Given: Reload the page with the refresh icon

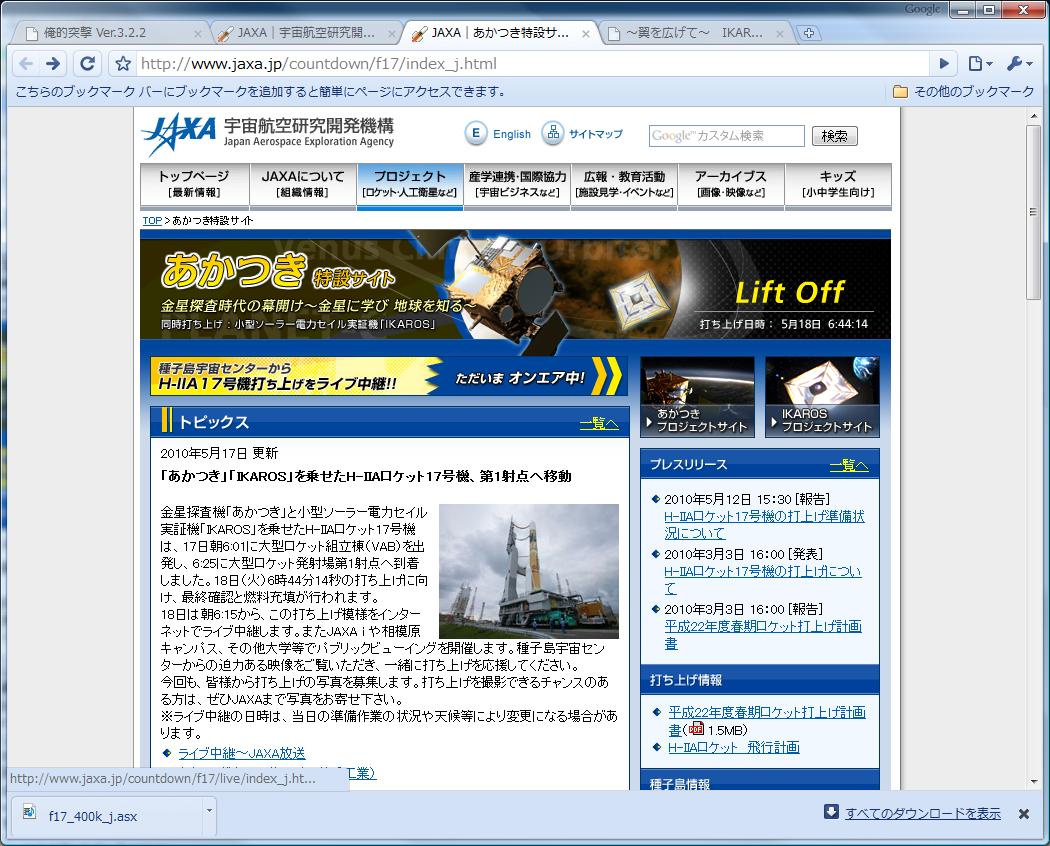Looking at the screenshot, I should click(87, 64).
